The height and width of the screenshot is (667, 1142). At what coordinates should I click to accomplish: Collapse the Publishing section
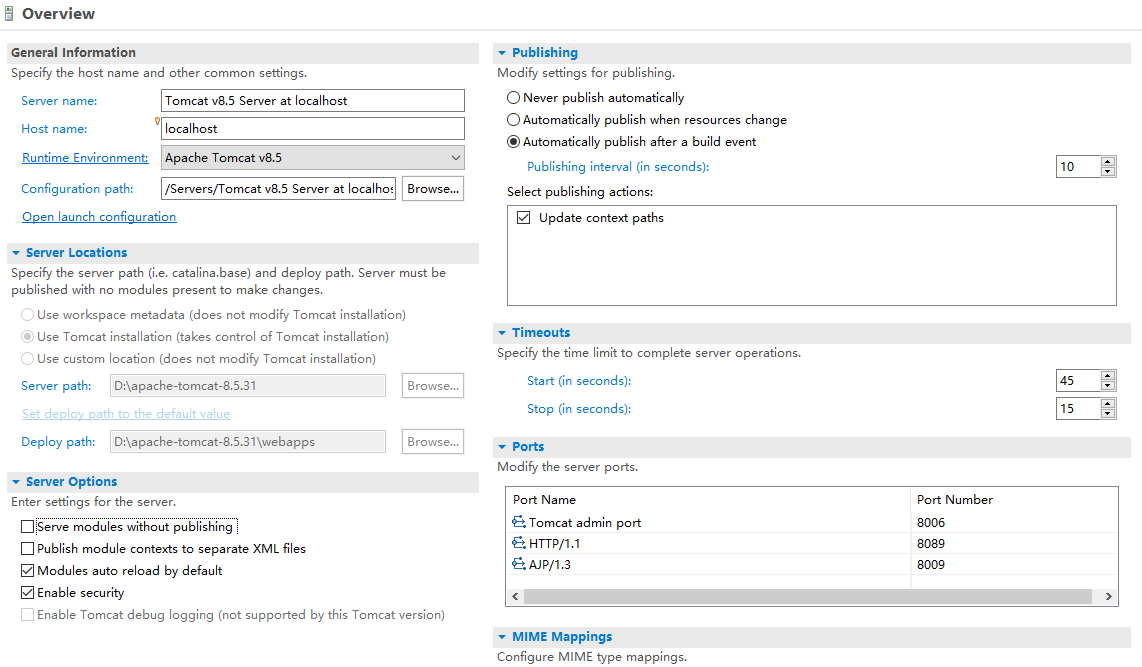pyautogui.click(x=502, y=52)
